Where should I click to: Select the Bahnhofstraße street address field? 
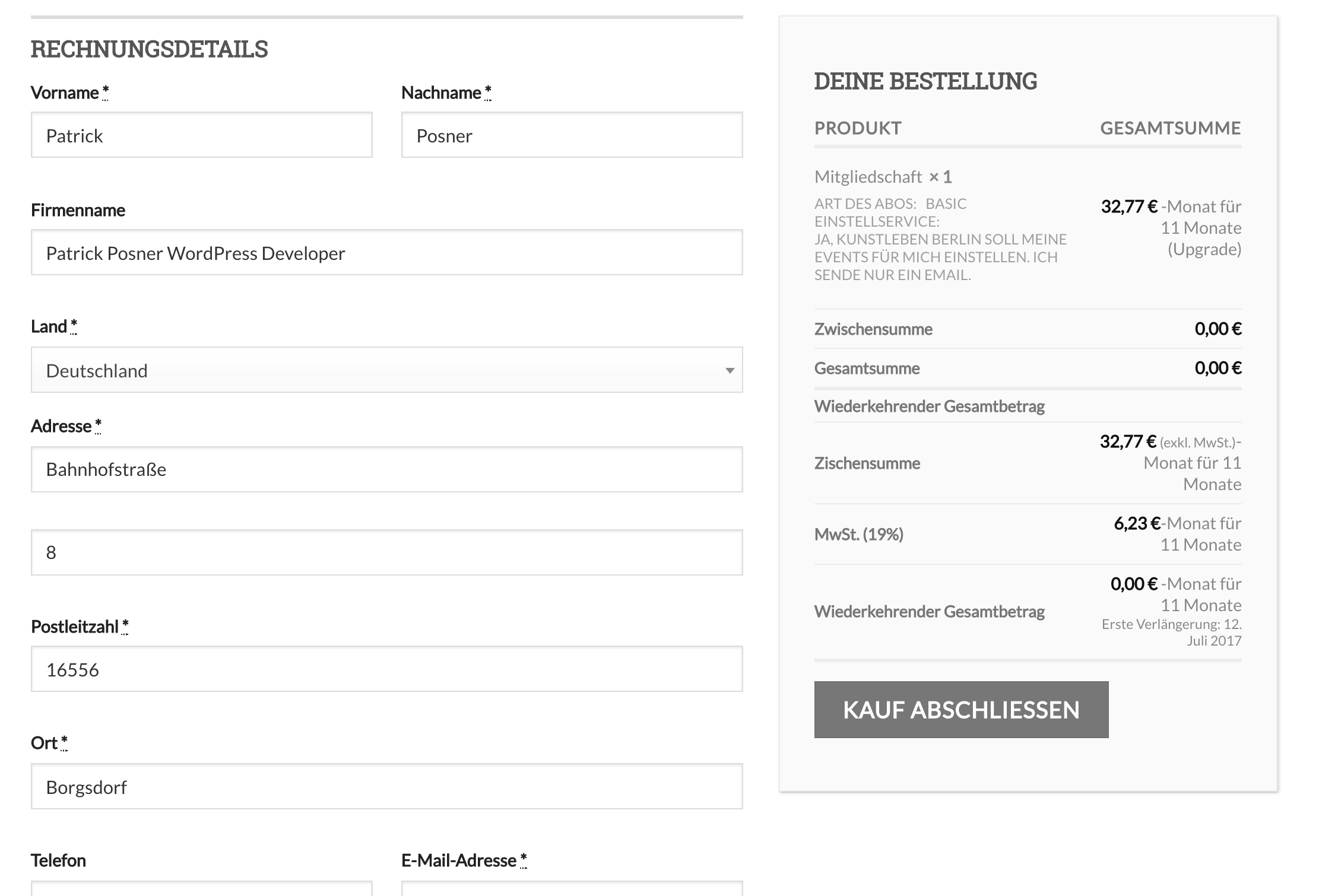tap(386, 469)
